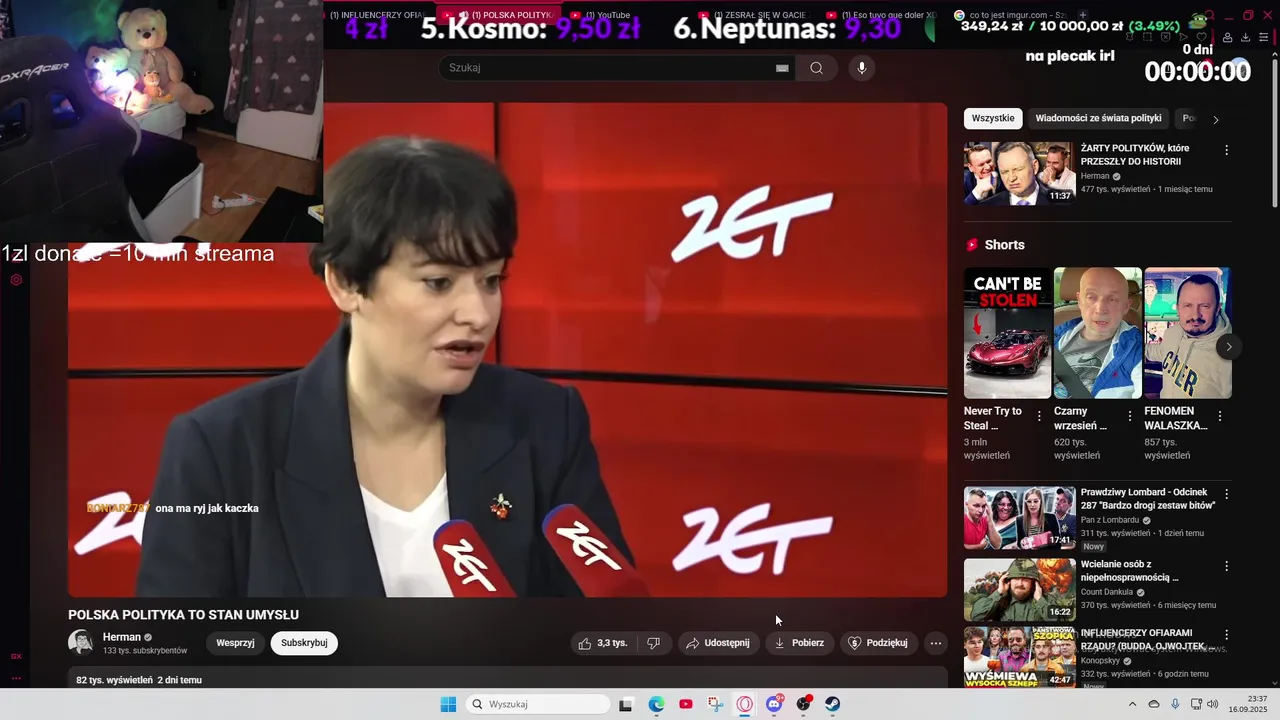1280x720 pixels.
Task: Switch to the INFLUENCERZY OFIA browser tab
Action: click(x=377, y=15)
